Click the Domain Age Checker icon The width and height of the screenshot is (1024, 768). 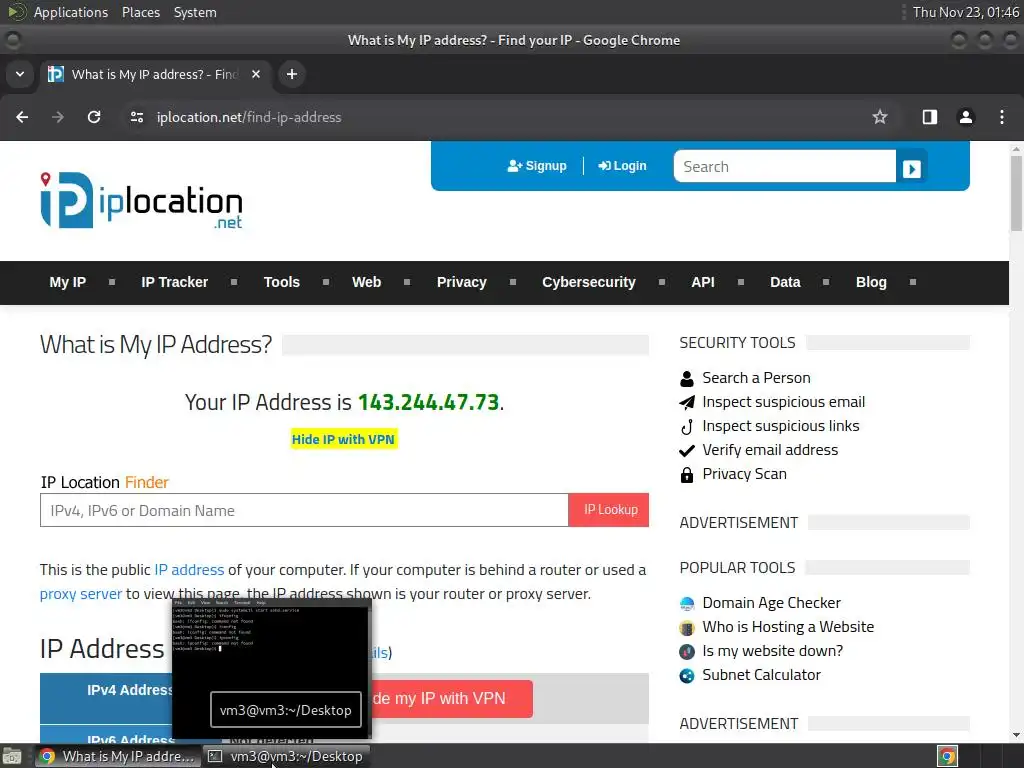pos(686,603)
